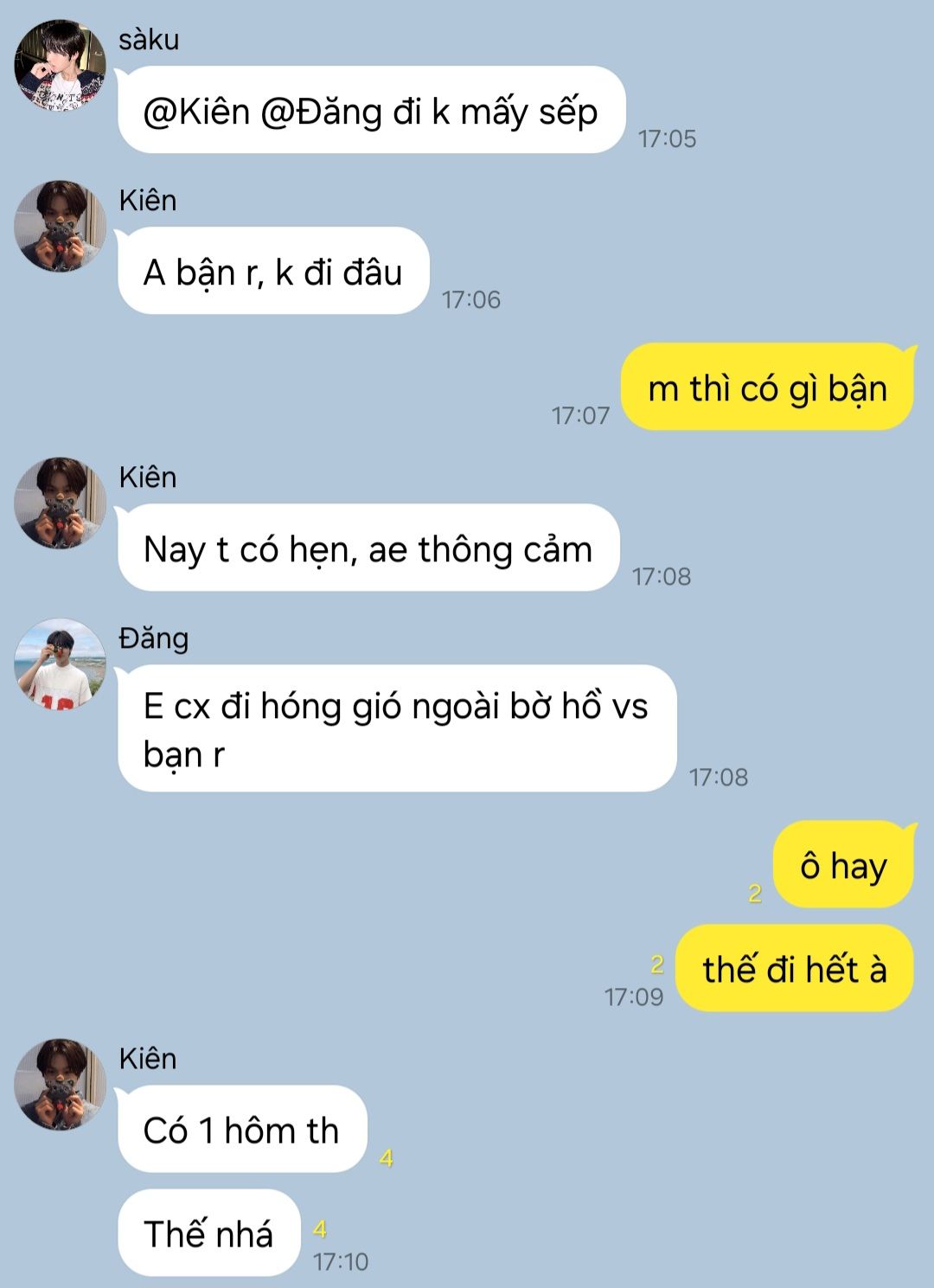Tap Kiên's avatar beside 'A bận r' message
934x1288 pixels.
tap(60, 226)
